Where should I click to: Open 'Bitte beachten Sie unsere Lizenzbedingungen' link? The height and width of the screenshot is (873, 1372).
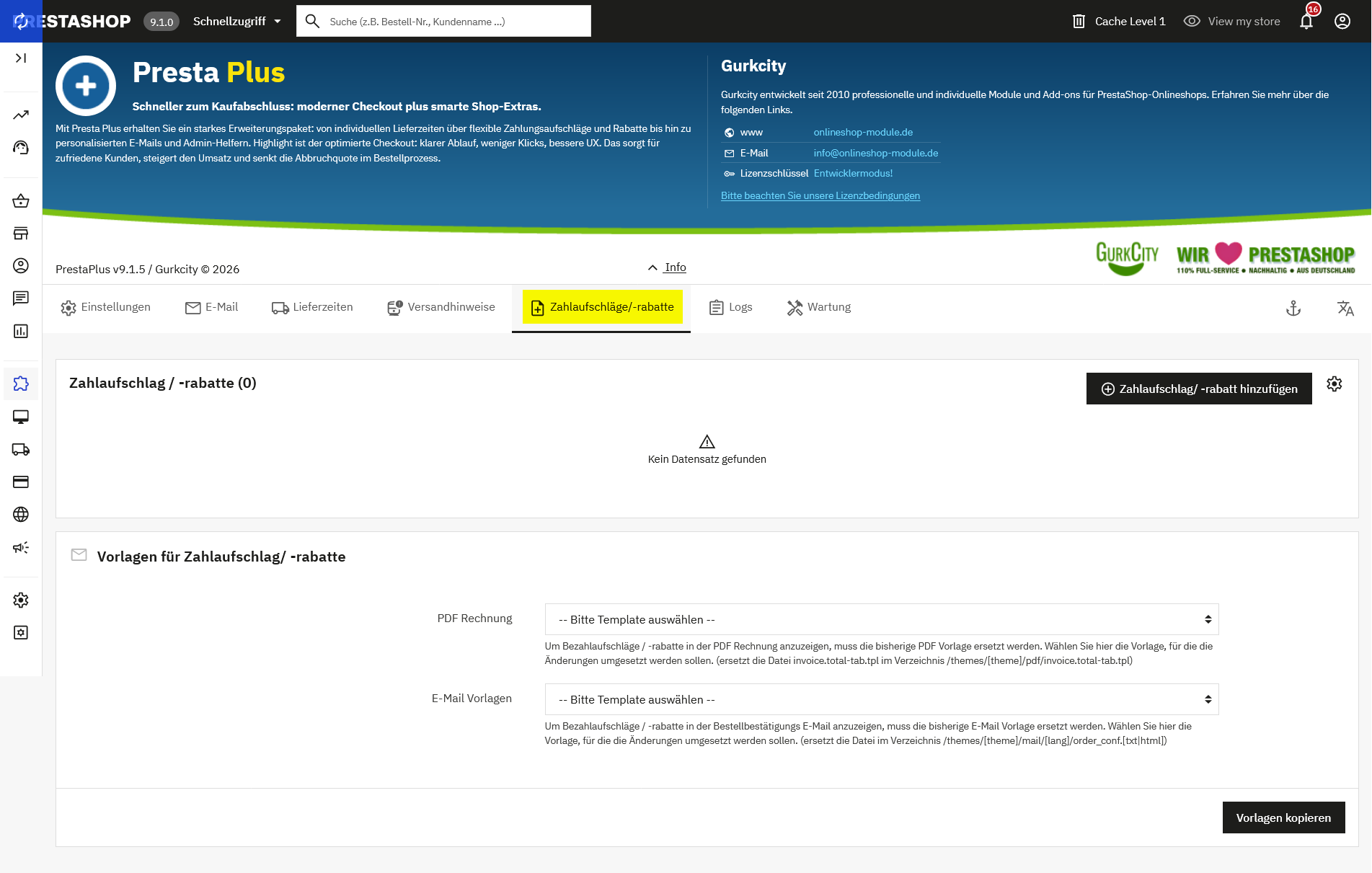[x=820, y=196]
